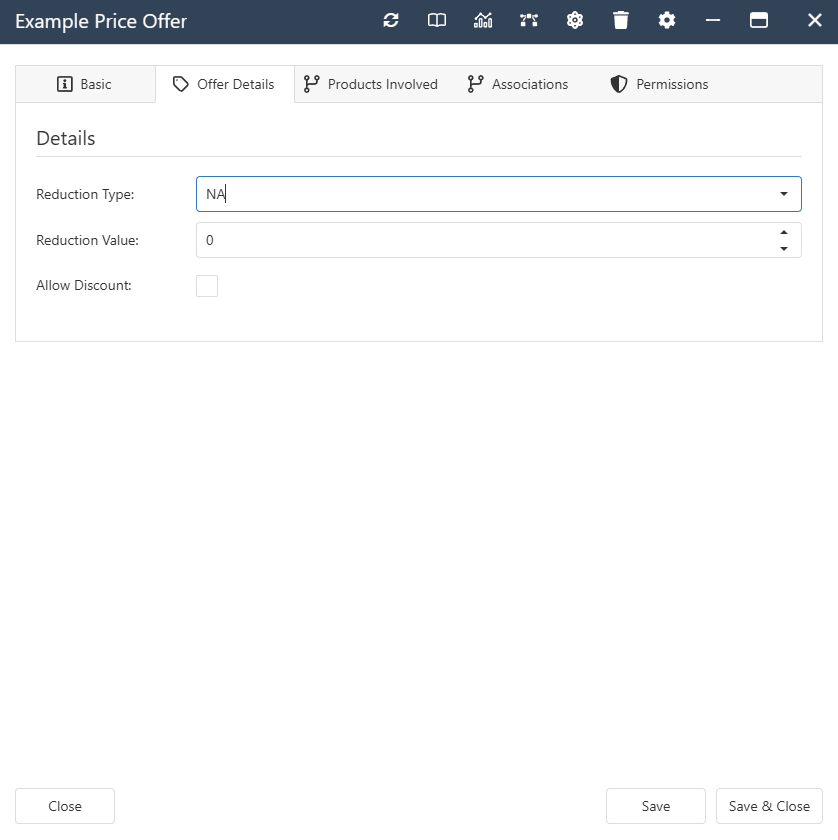
Task: Open the analytics chart icon
Action: [x=482, y=20]
